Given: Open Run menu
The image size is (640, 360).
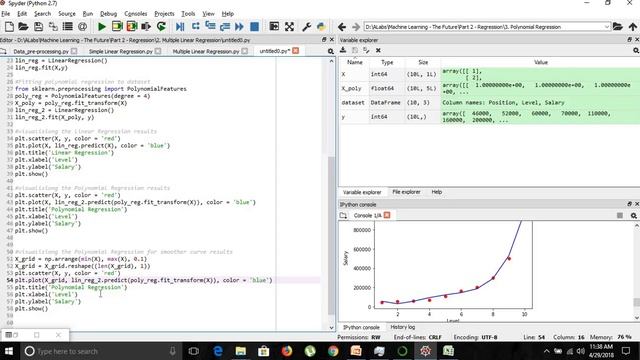Looking at the screenshot, I should [x=88, y=13].
